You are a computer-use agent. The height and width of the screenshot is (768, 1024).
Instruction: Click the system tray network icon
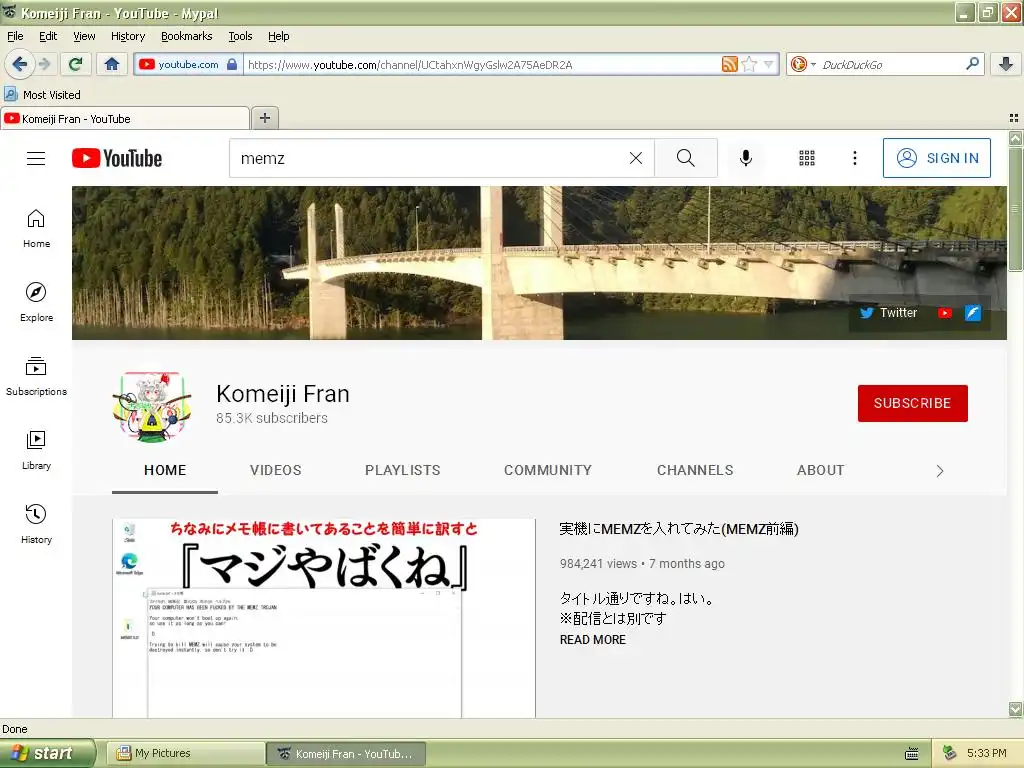pos(949,753)
